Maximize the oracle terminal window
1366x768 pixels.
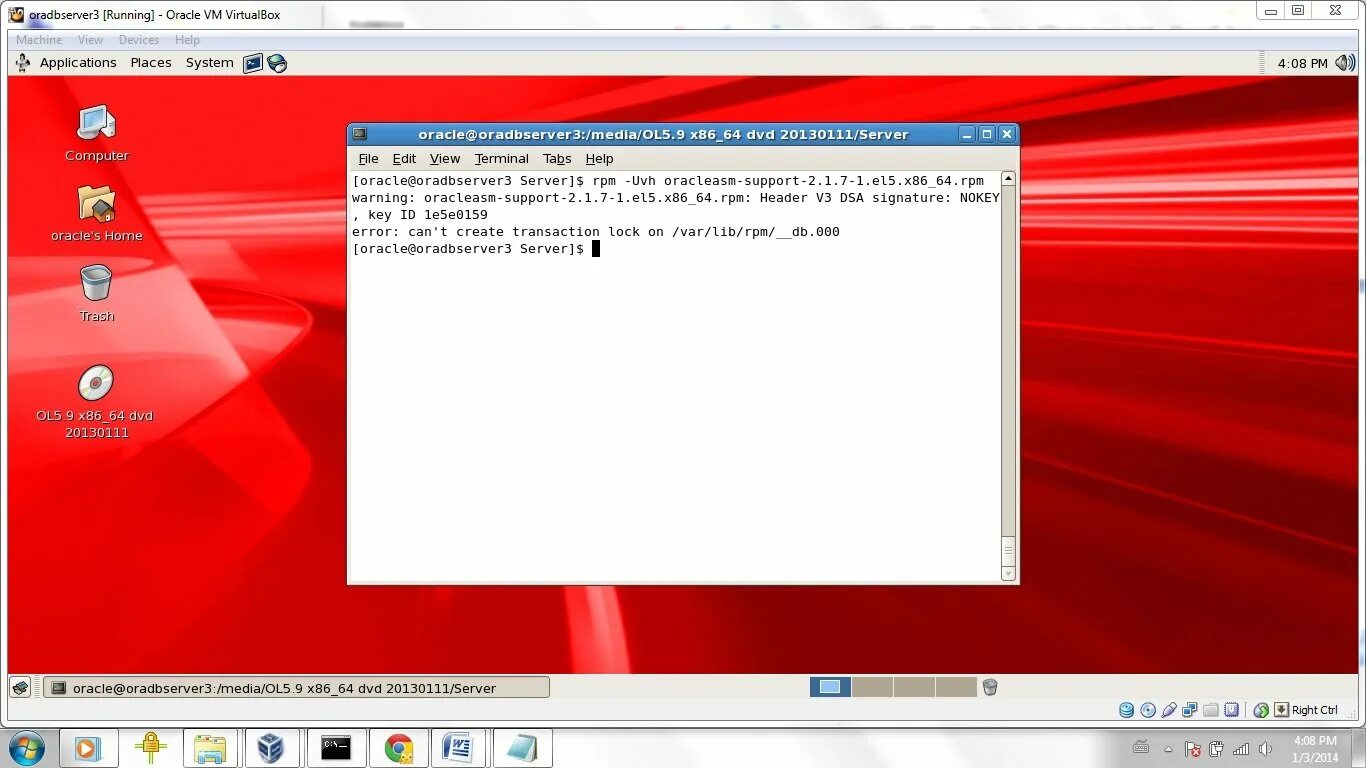click(x=987, y=134)
